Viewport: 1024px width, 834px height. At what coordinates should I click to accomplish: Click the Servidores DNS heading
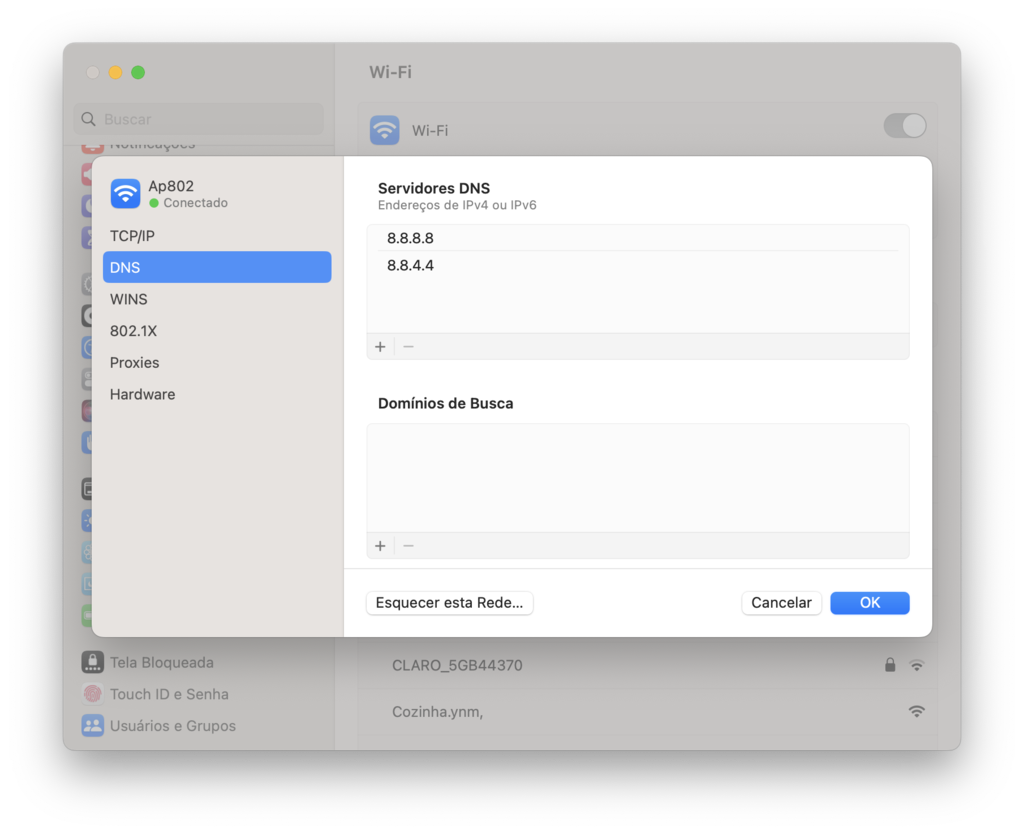coord(434,188)
